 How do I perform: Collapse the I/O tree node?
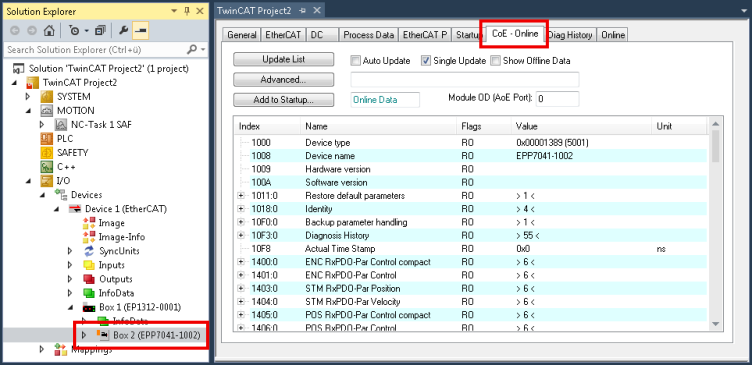tap(28, 181)
